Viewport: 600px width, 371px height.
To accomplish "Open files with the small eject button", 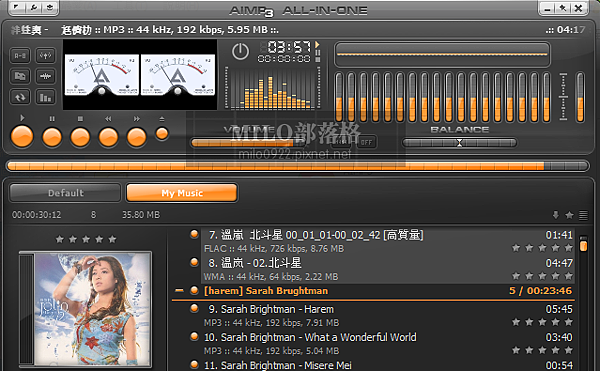I will [162, 133].
